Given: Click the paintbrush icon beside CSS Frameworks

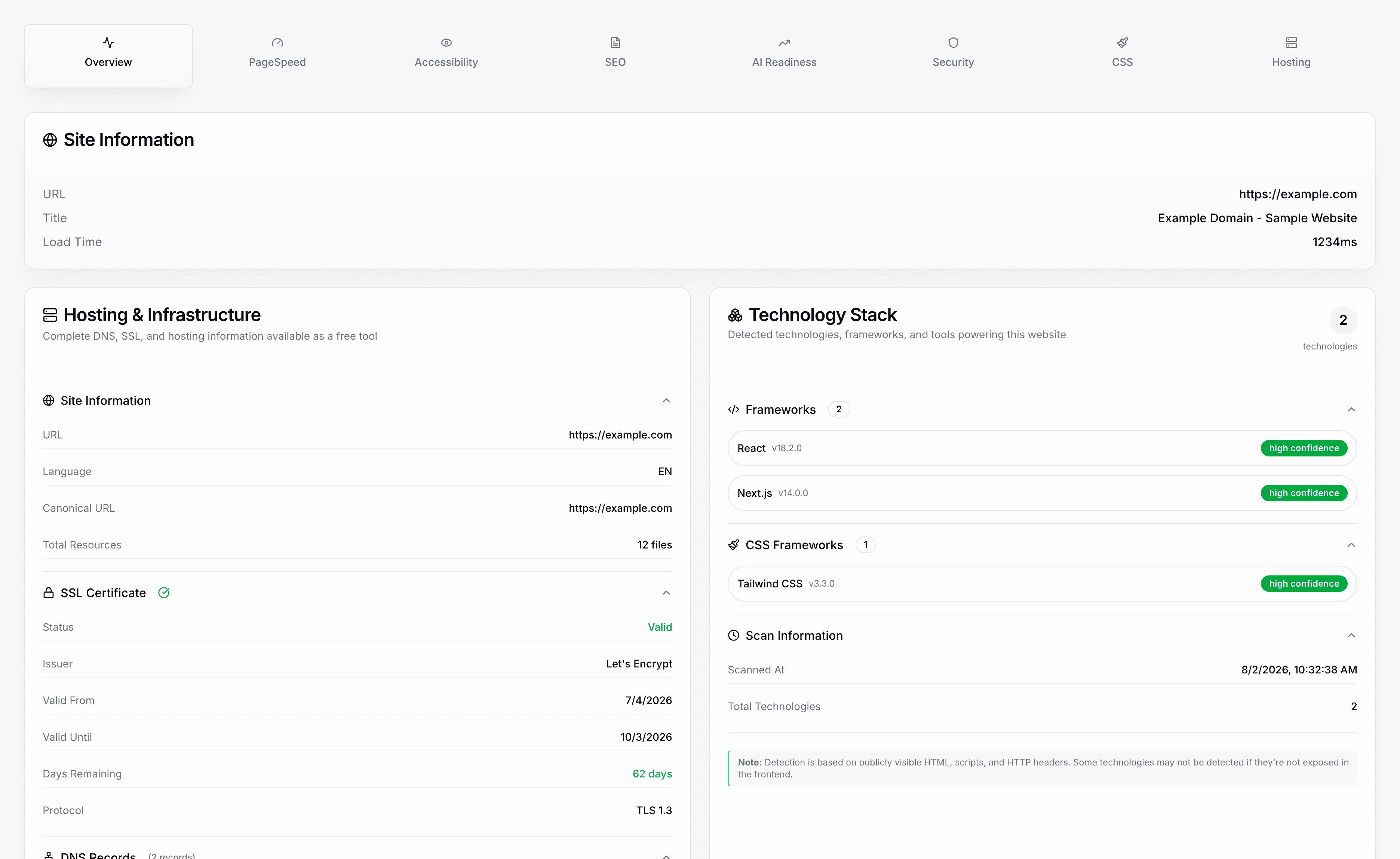Looking at the screenshot, I should [734, 545].
